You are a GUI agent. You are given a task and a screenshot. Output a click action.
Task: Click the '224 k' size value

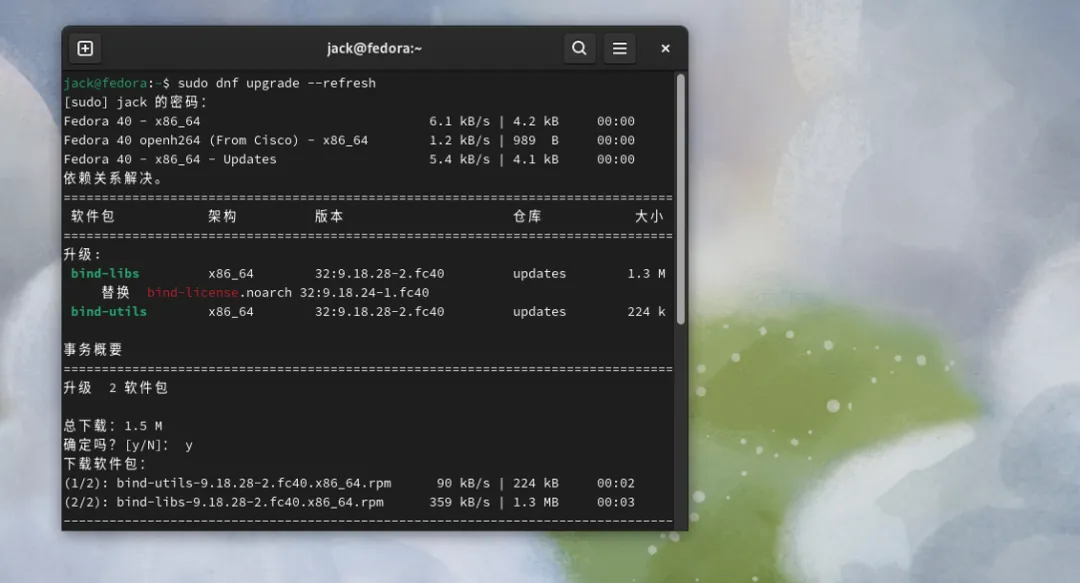646,311
